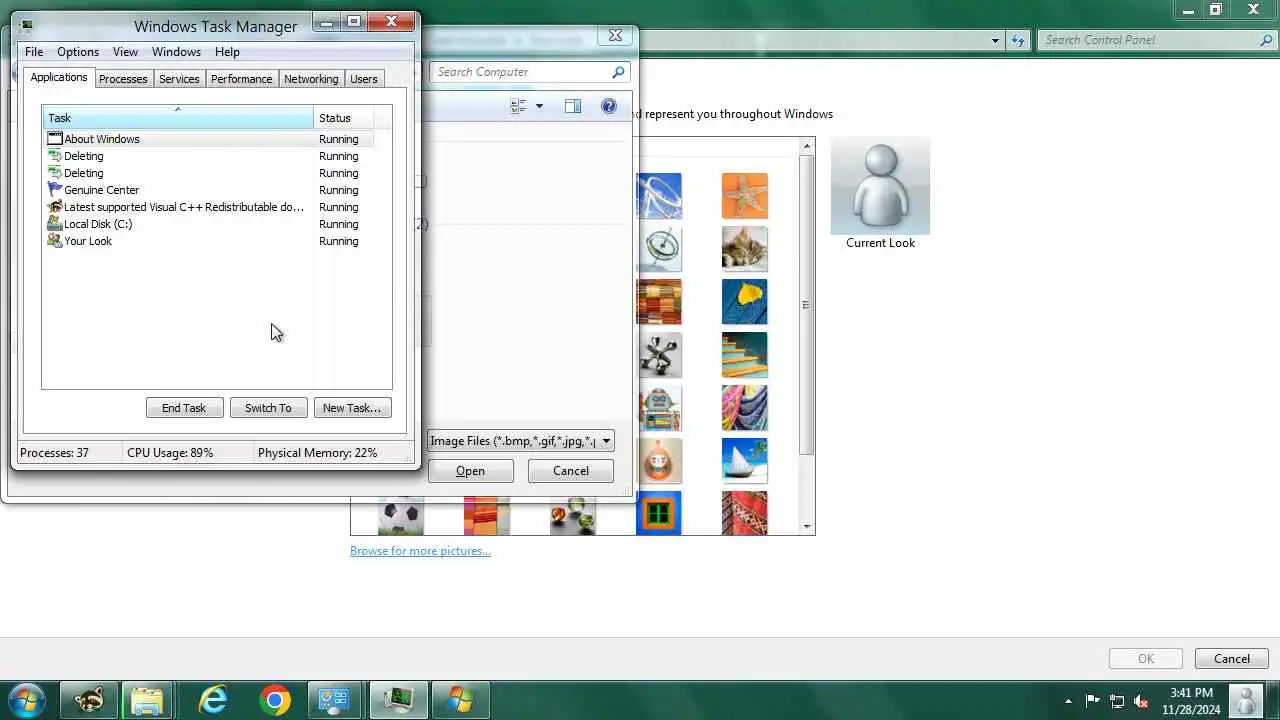
Task: Open the Help menu in Task Manager
Action: click(227, 52)
